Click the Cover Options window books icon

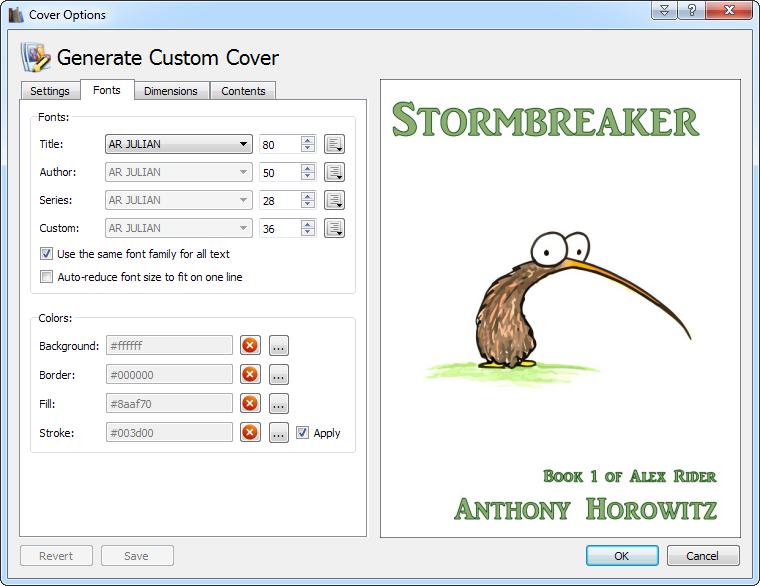pyautogui.click(x=16, y=15)
